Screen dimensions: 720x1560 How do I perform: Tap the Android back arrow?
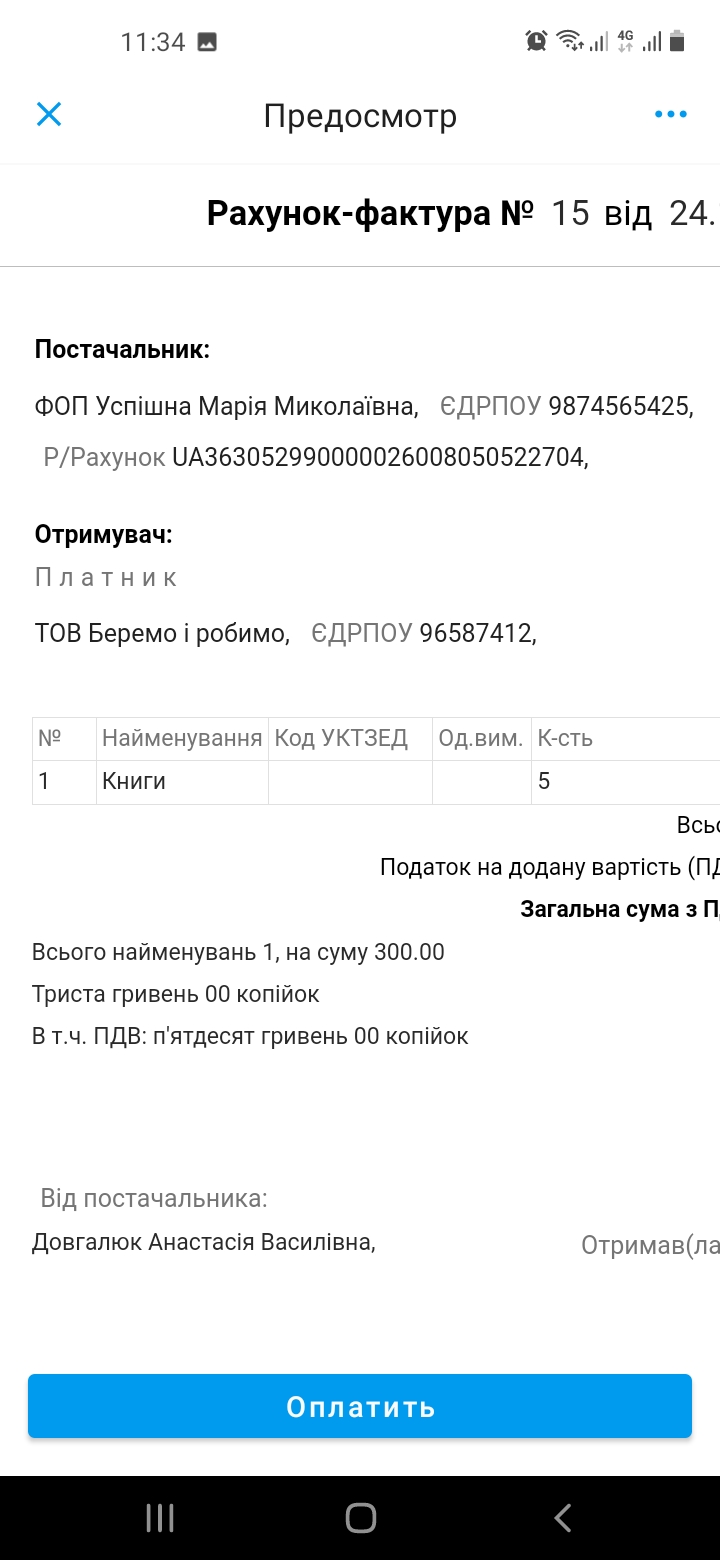562,1518
